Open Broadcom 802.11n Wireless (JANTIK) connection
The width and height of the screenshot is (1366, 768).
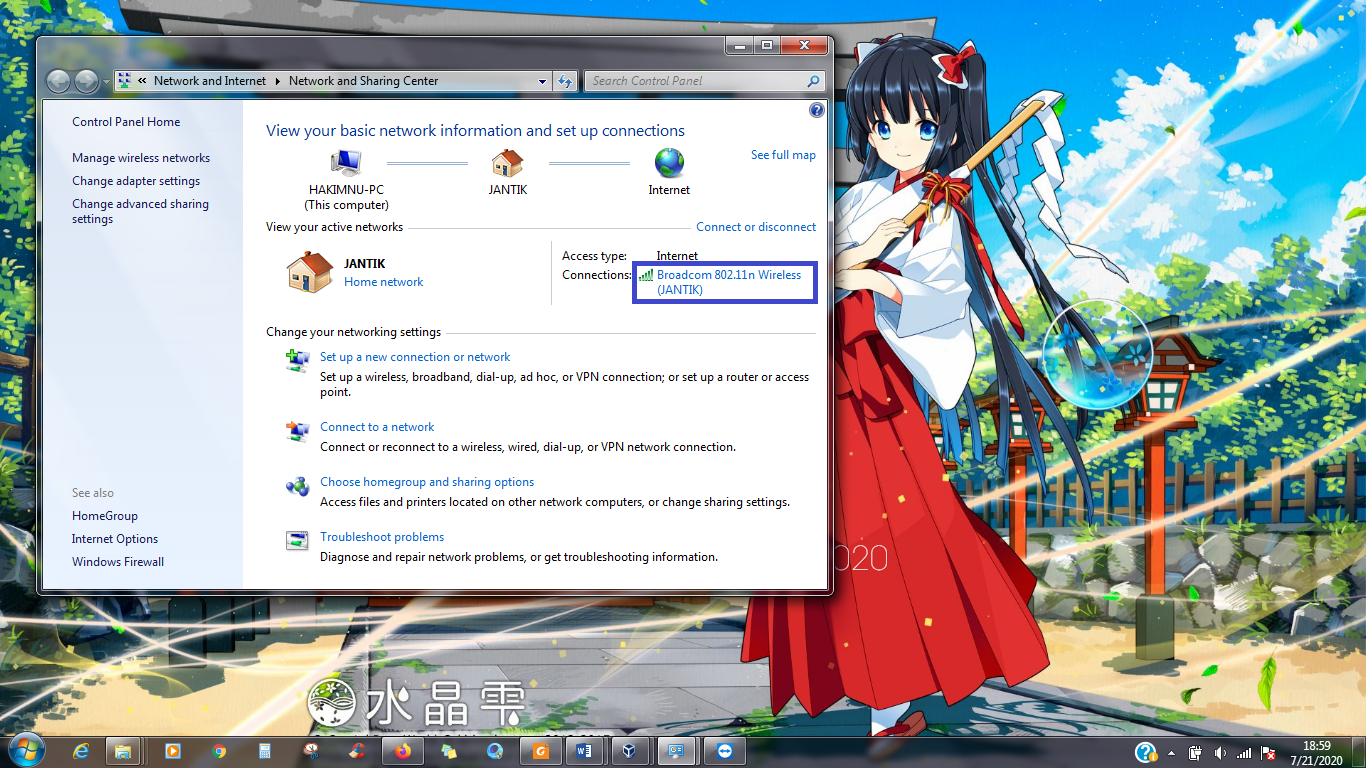pos(728,282)
